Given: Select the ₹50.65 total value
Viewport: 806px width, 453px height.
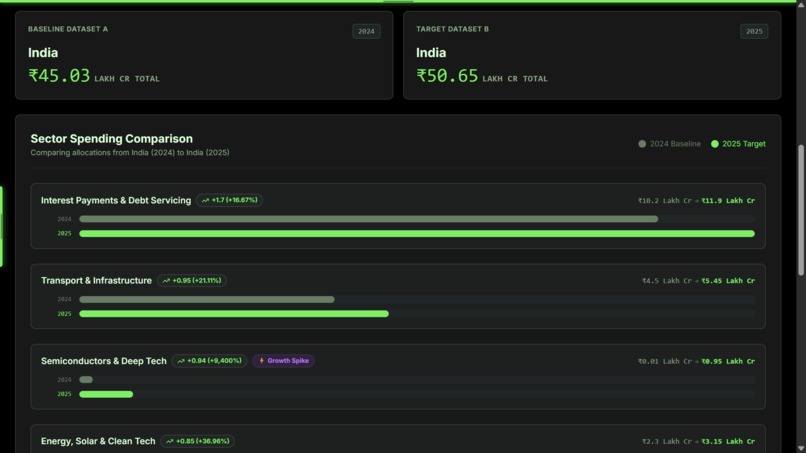Looking at the screenshot, I should click(x=447, y=76).
